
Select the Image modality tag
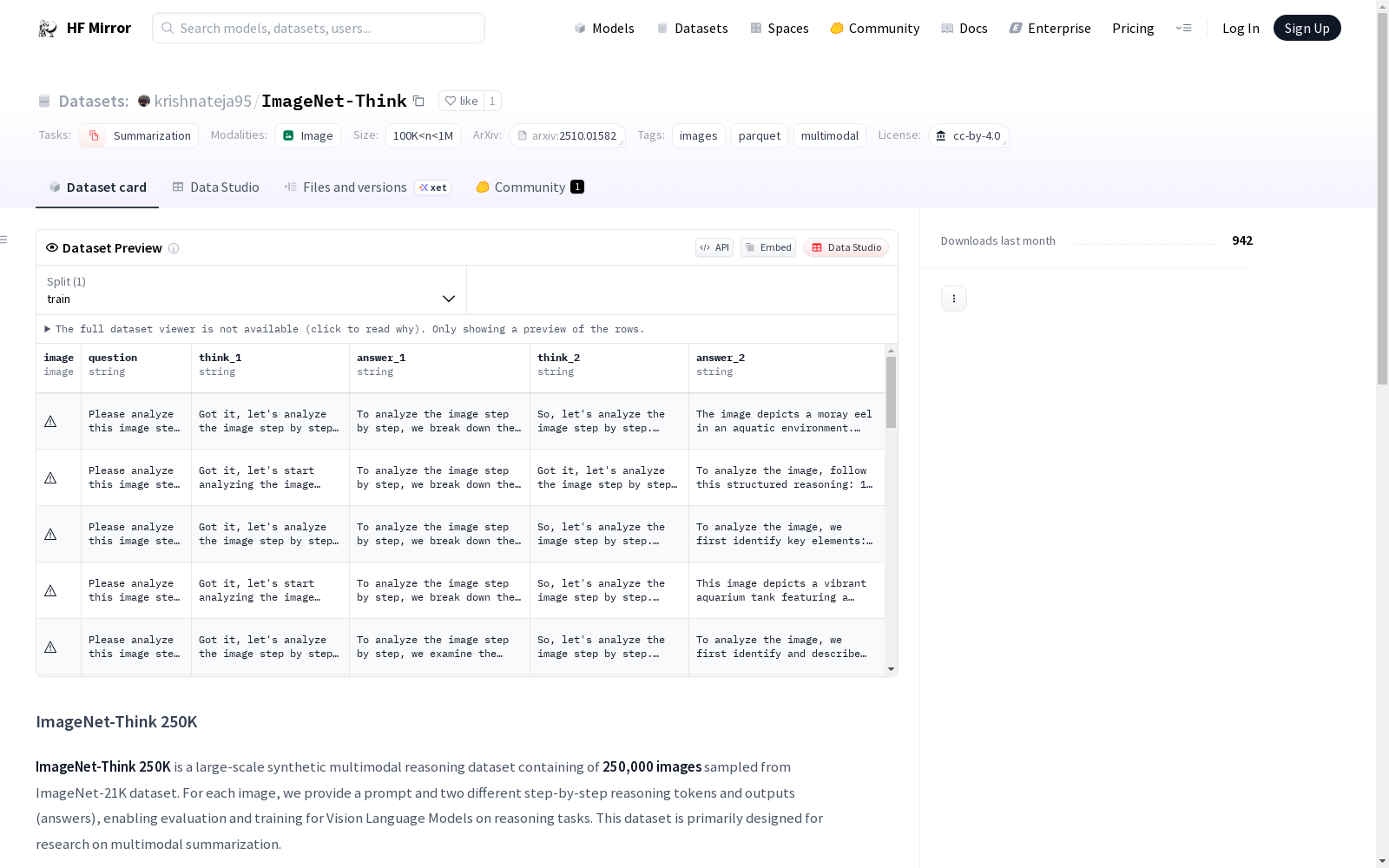click(308, 135)
